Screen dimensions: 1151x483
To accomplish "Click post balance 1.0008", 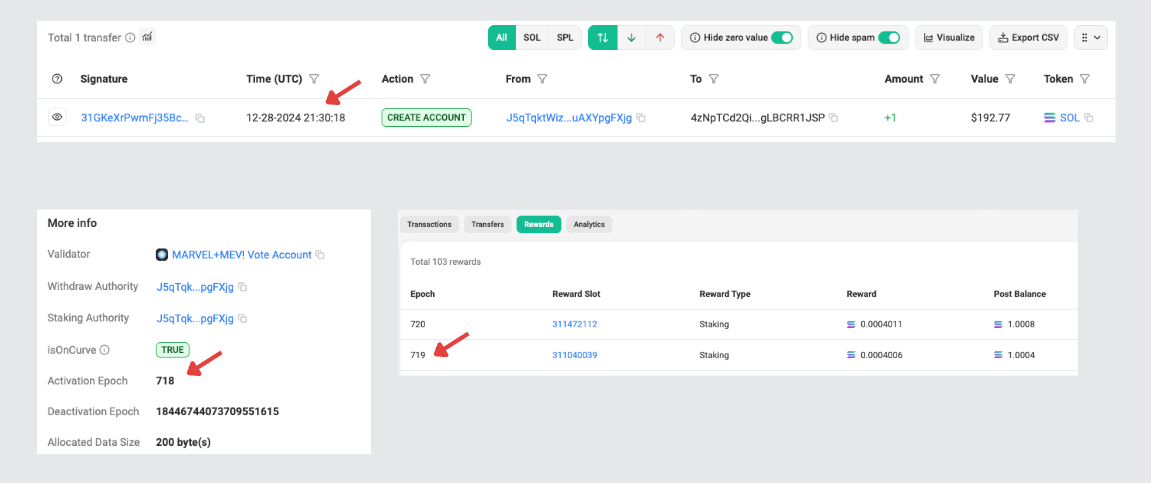I will click(1020, 324).
